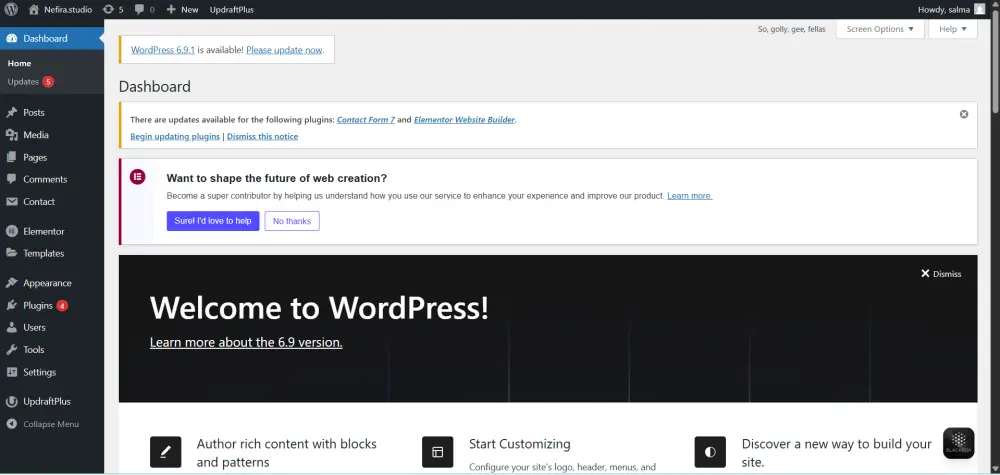
Task: Click the Appearance paintbrush icon
Action: click(x=11, y=283)
